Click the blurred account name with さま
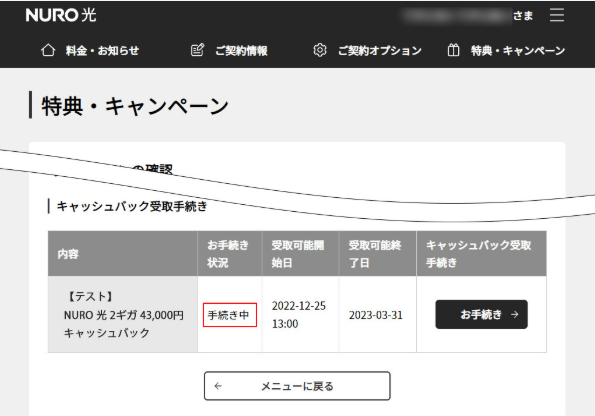This screenshot has height=416, width=595. click(x=466, y=16)
